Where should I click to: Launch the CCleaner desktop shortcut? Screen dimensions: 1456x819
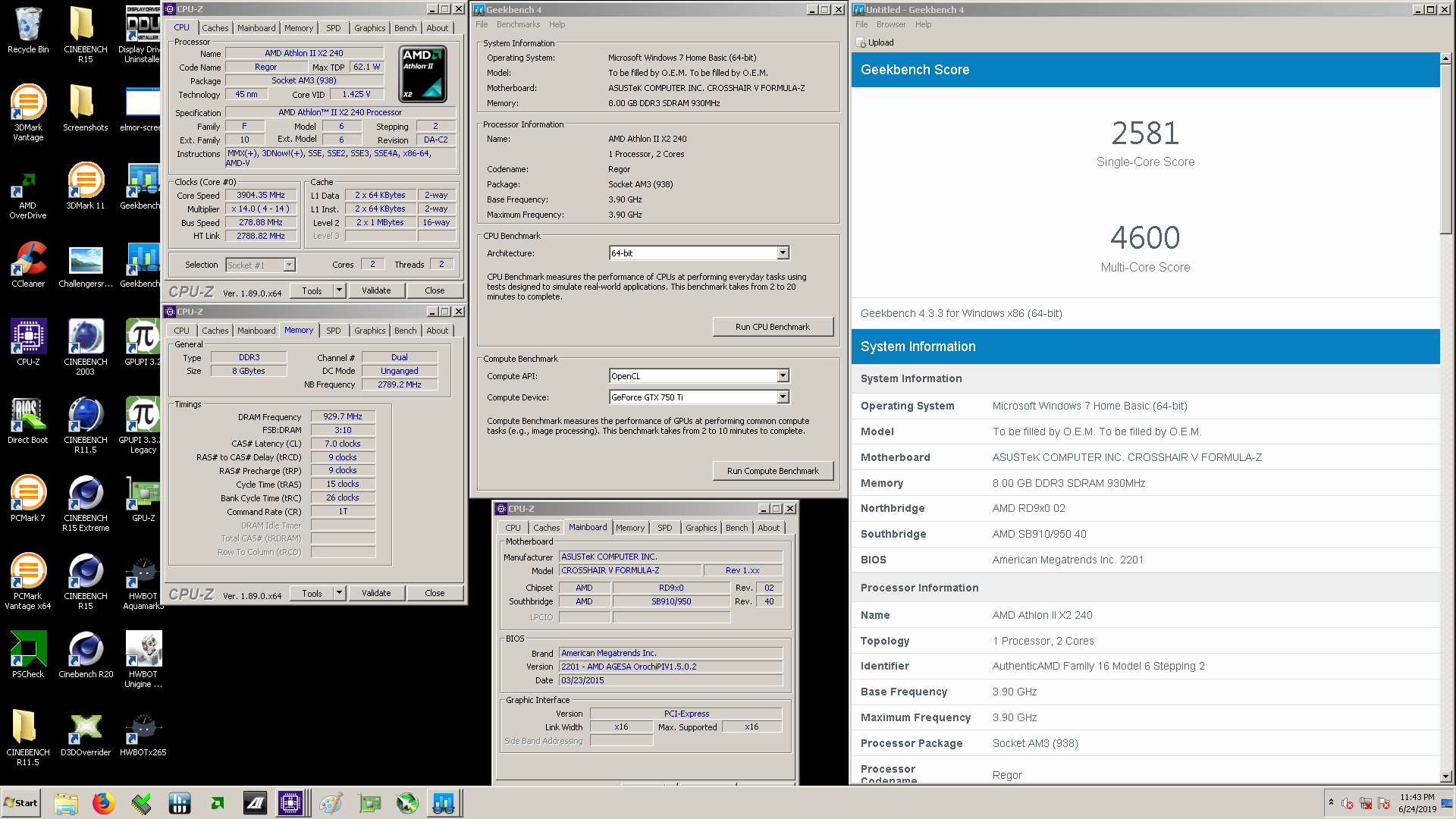[x=28, y=264]
